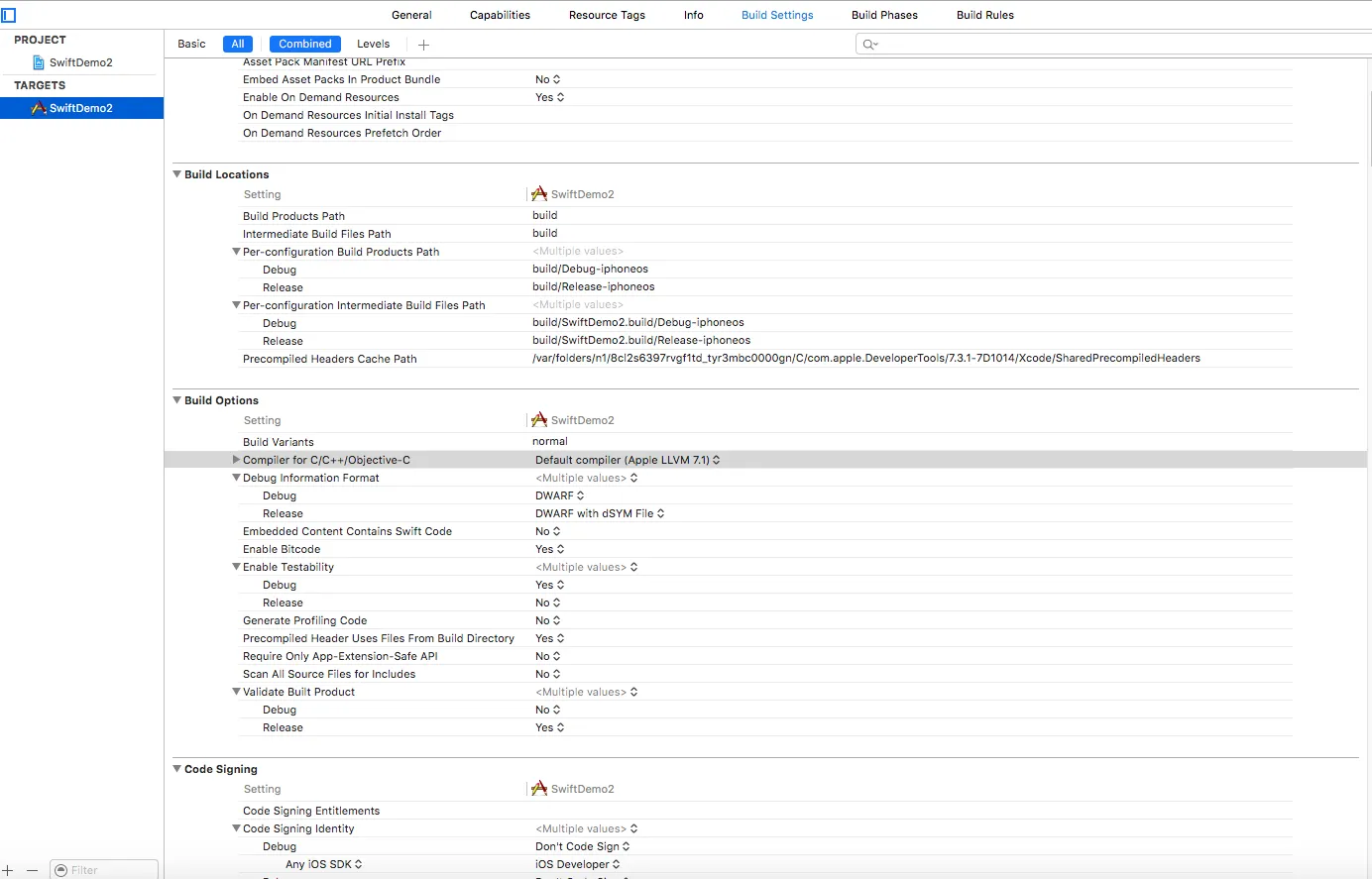Add a target with the bottom plus icon

pos(8,870)
